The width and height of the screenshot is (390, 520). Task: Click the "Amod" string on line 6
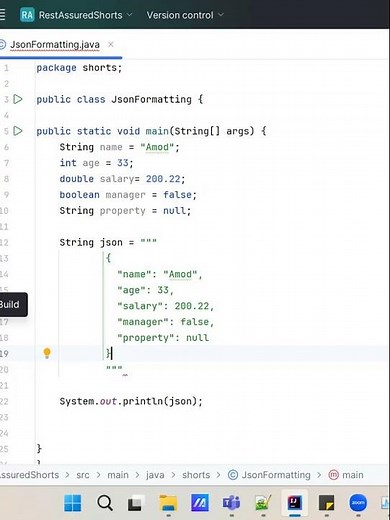[157, 147]
